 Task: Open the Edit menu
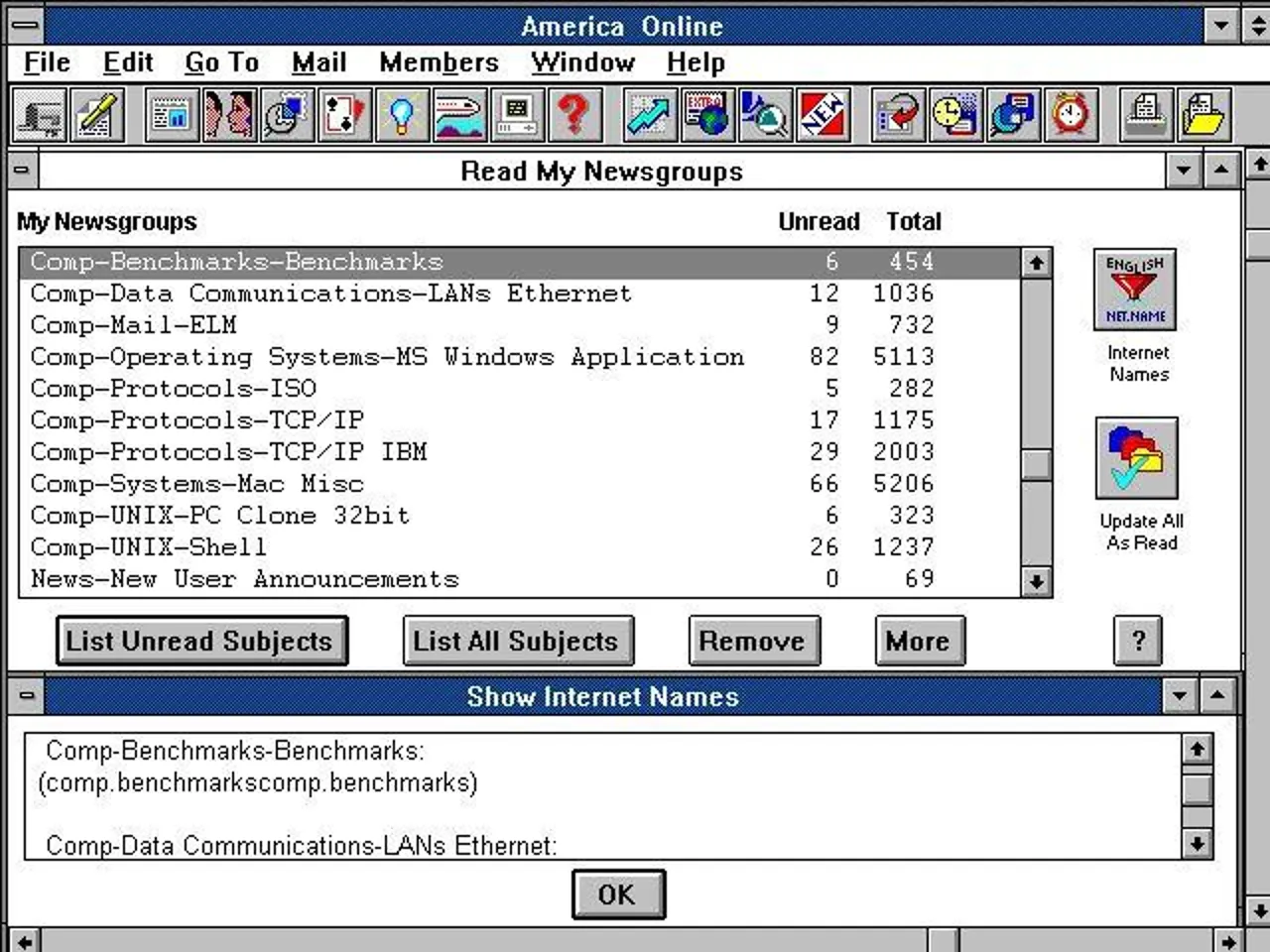[128, 62]
